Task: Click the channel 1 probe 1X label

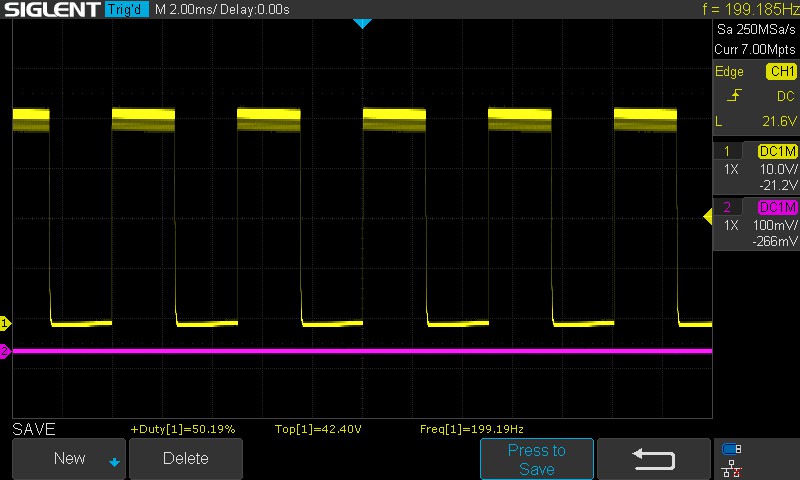Action: 731,169
